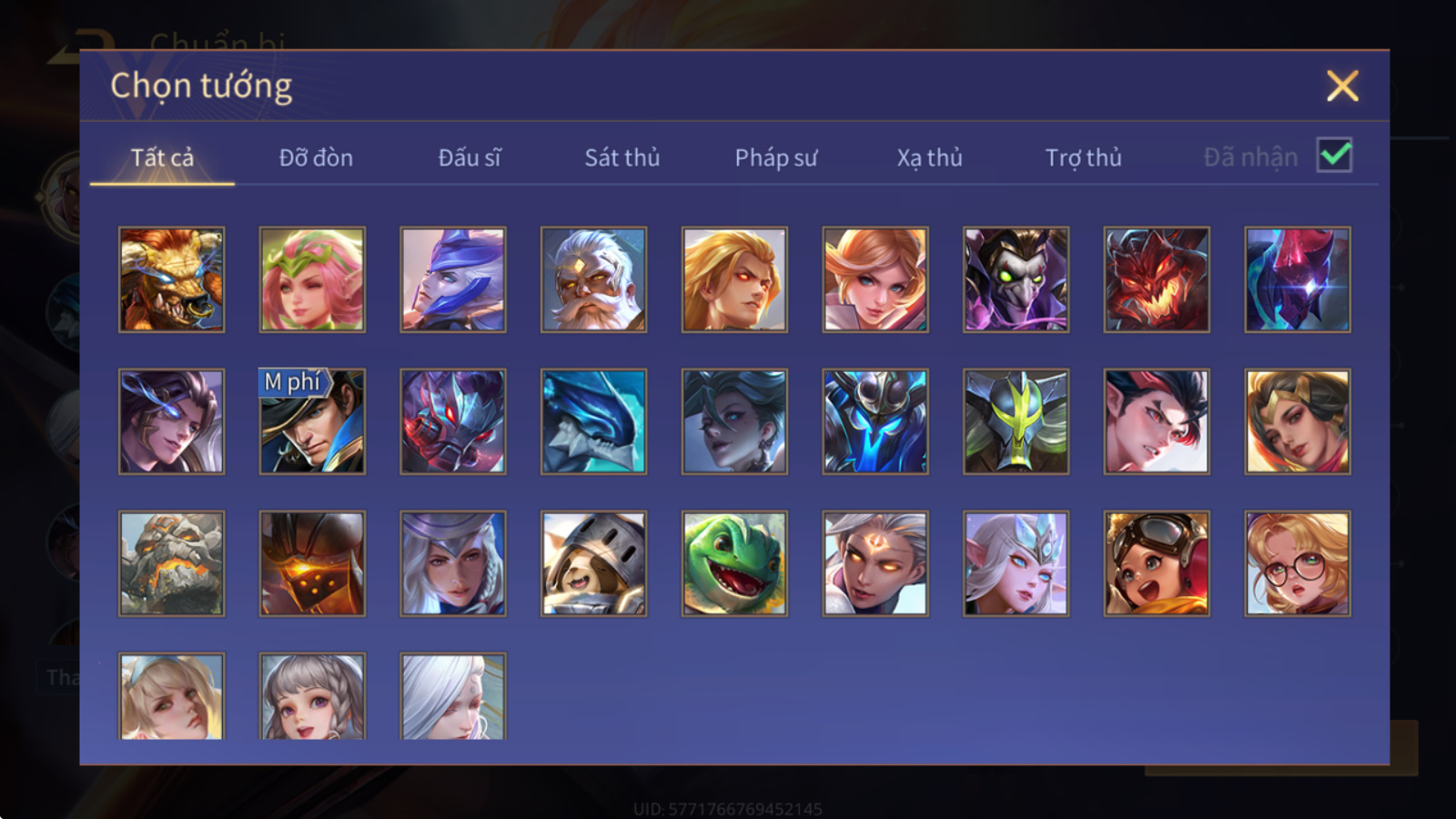Pick the pink-haired girl with green crown
1456x819 pixels.
point(312,279)
